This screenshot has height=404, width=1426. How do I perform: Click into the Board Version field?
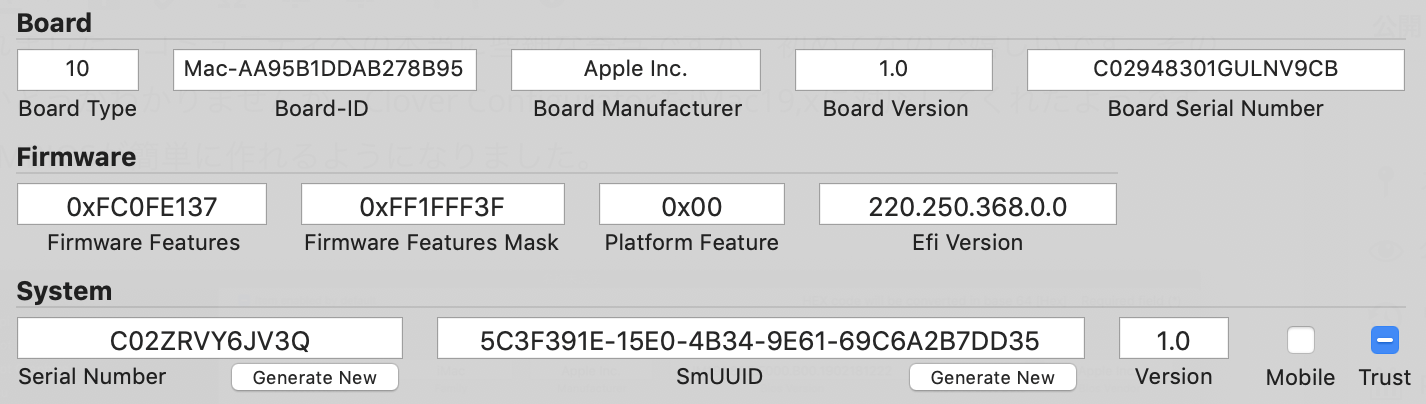coord(894,69)
